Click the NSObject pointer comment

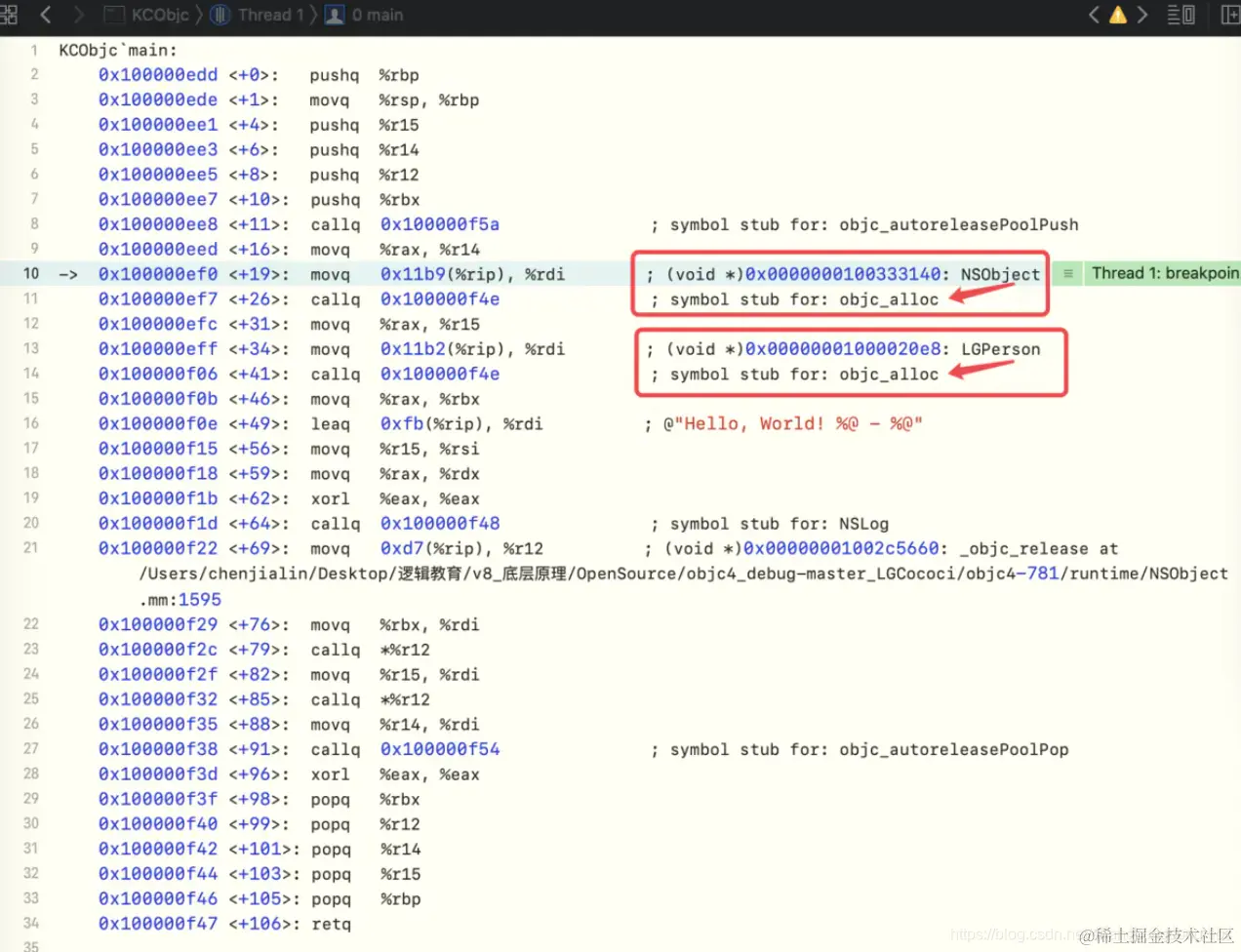point(845,274)
